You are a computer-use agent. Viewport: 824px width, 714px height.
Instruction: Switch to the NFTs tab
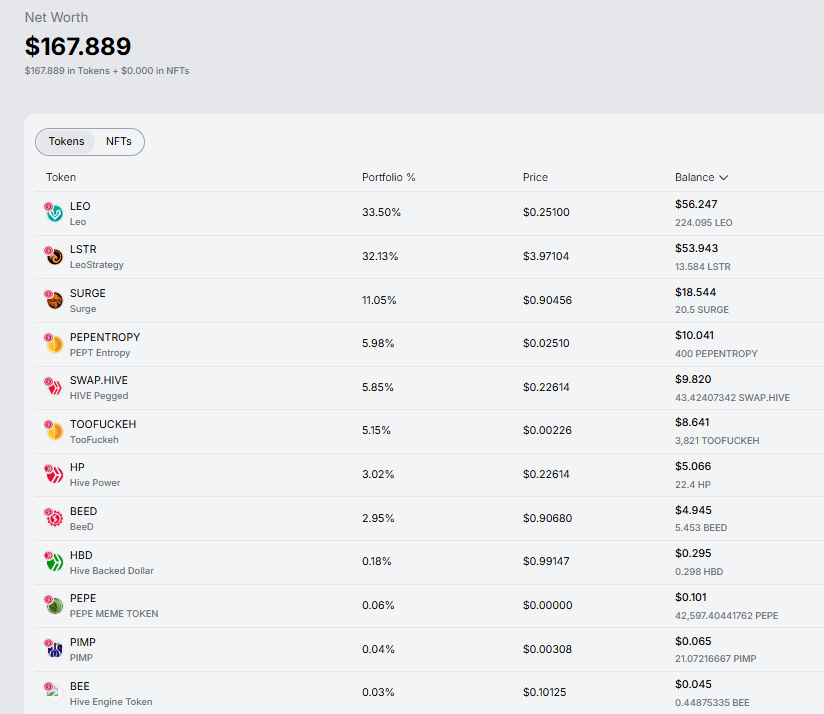[x=119, y=142]
